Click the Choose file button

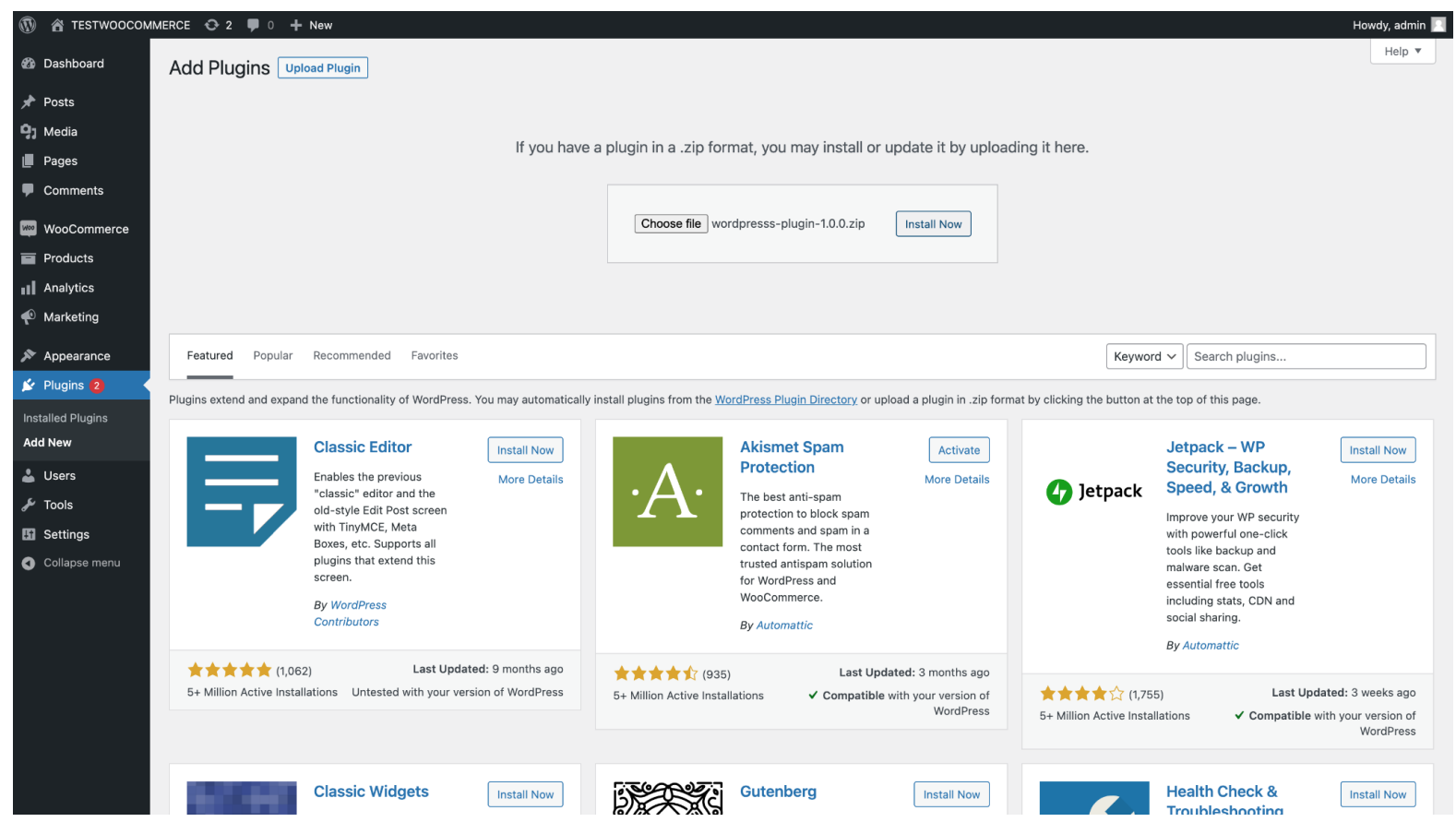(x=671, y=224)
